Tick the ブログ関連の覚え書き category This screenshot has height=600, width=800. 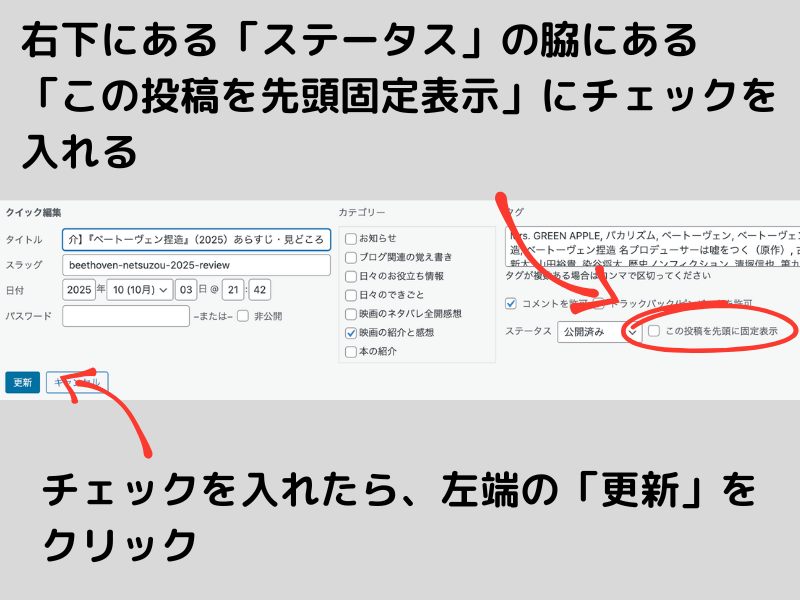pyautogui.click(x=350, y=257)
